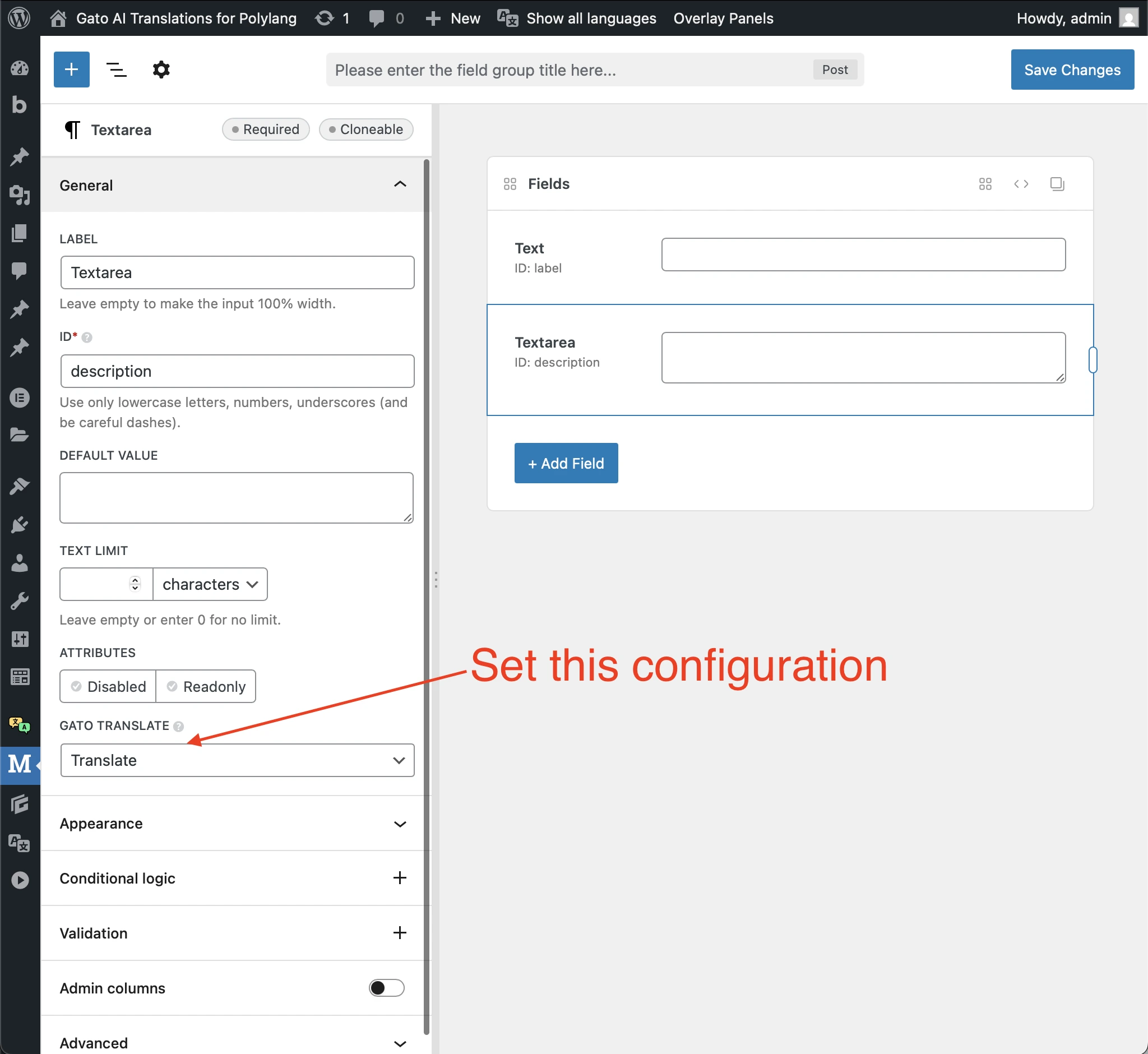Enable the Readonly attribute checkbox

(x=171, y=686)
